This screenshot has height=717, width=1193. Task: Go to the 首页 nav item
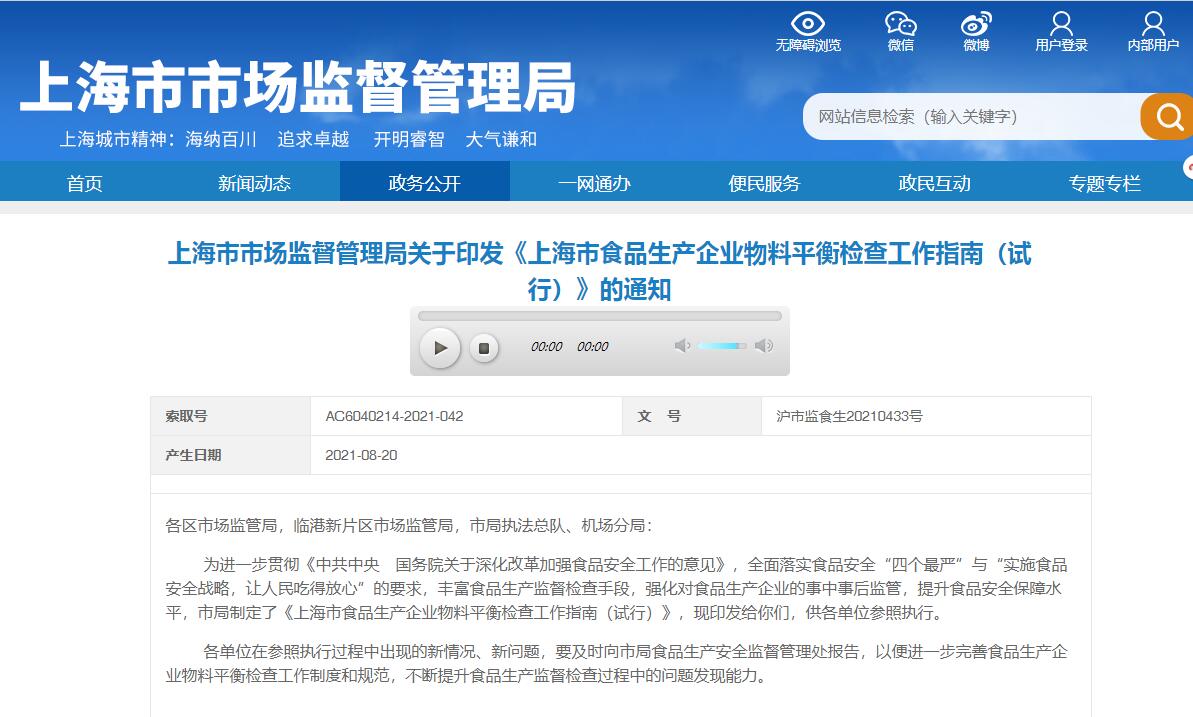tap(84, 183)
